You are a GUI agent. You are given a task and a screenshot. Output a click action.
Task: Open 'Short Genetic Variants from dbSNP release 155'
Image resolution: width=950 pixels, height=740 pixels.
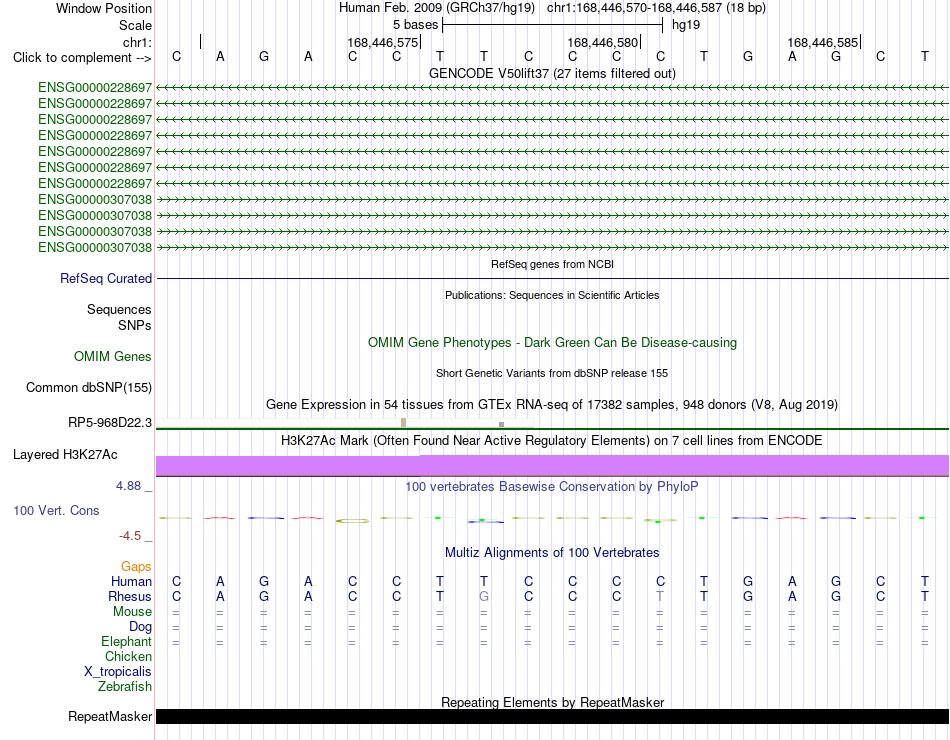coord(552,373)
